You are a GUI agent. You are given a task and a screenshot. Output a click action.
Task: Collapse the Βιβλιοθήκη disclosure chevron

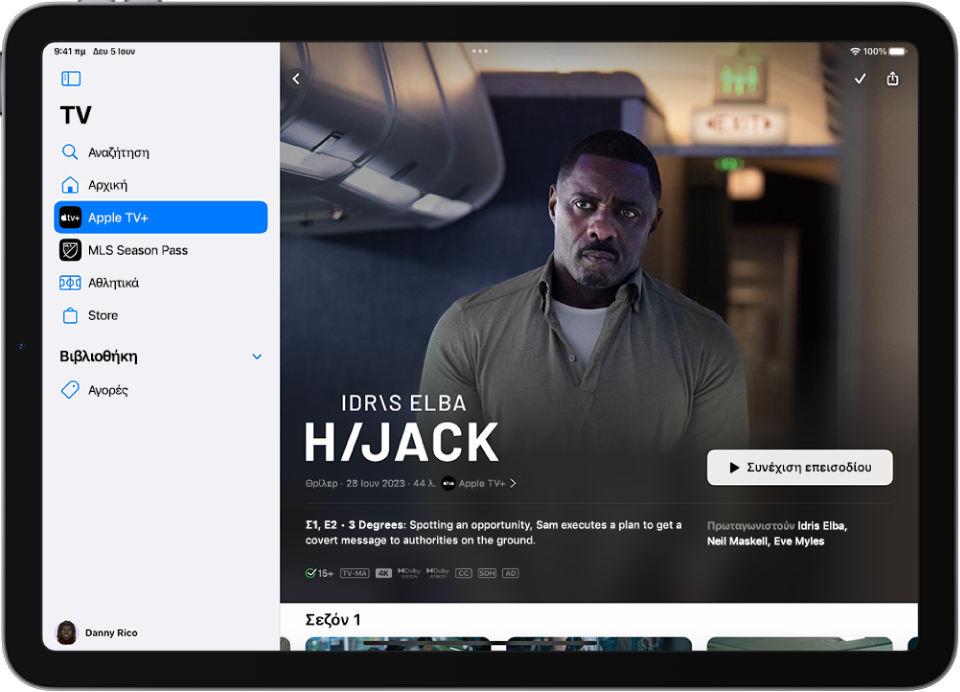click(x=256, y=356)
